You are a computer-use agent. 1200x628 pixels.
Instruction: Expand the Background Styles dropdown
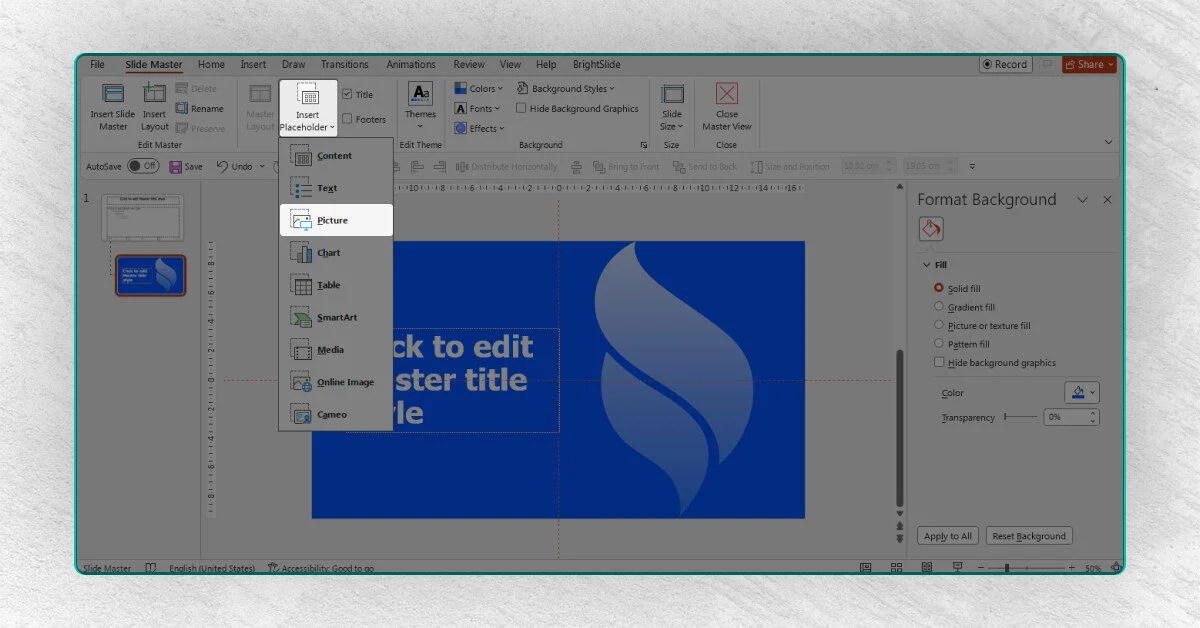tap(566, 89)
